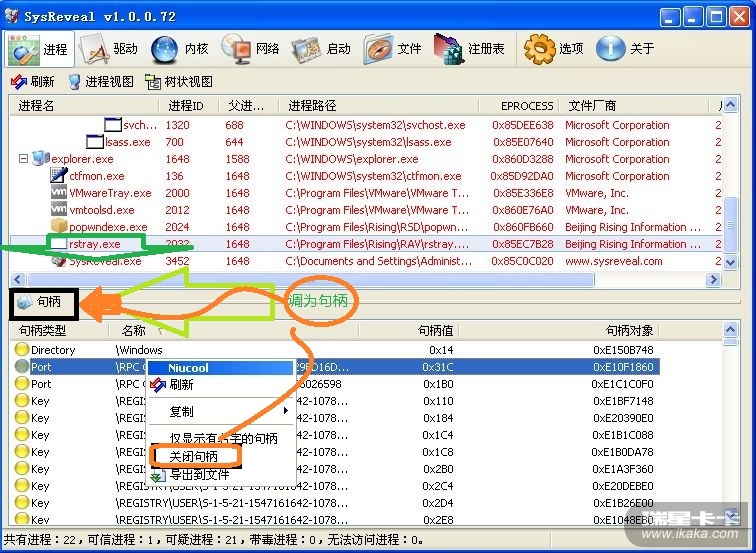This screenshot has width=756, height=553.
Task: Switch to 树状视图 tree view
Action: [179, 81]
